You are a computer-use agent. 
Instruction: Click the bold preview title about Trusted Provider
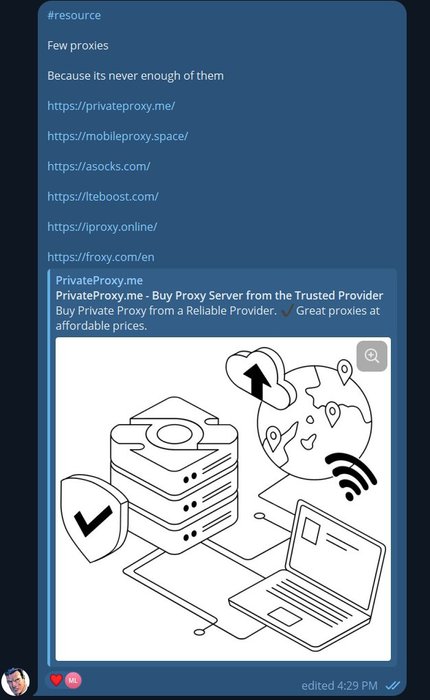coord(219,296)
